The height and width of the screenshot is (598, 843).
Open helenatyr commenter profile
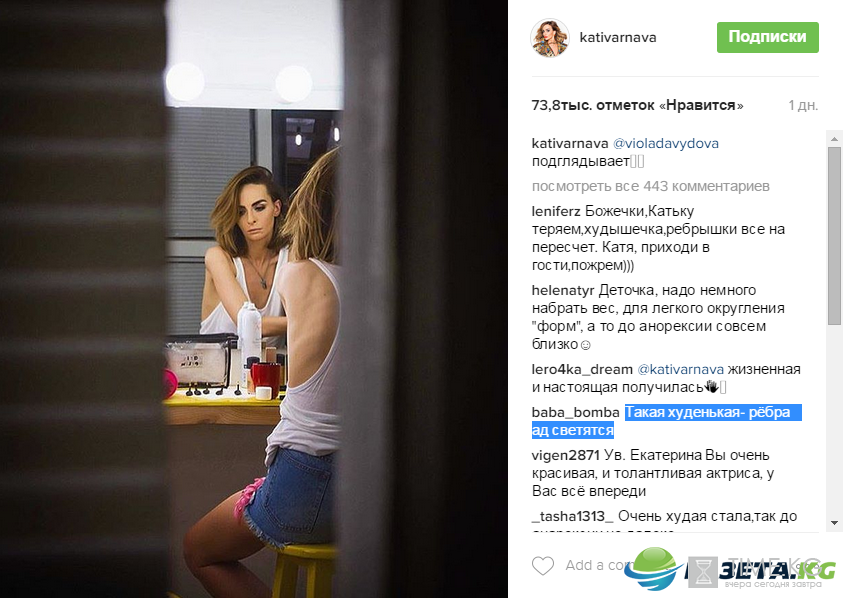pyautogui.click(x=562, y=290)
